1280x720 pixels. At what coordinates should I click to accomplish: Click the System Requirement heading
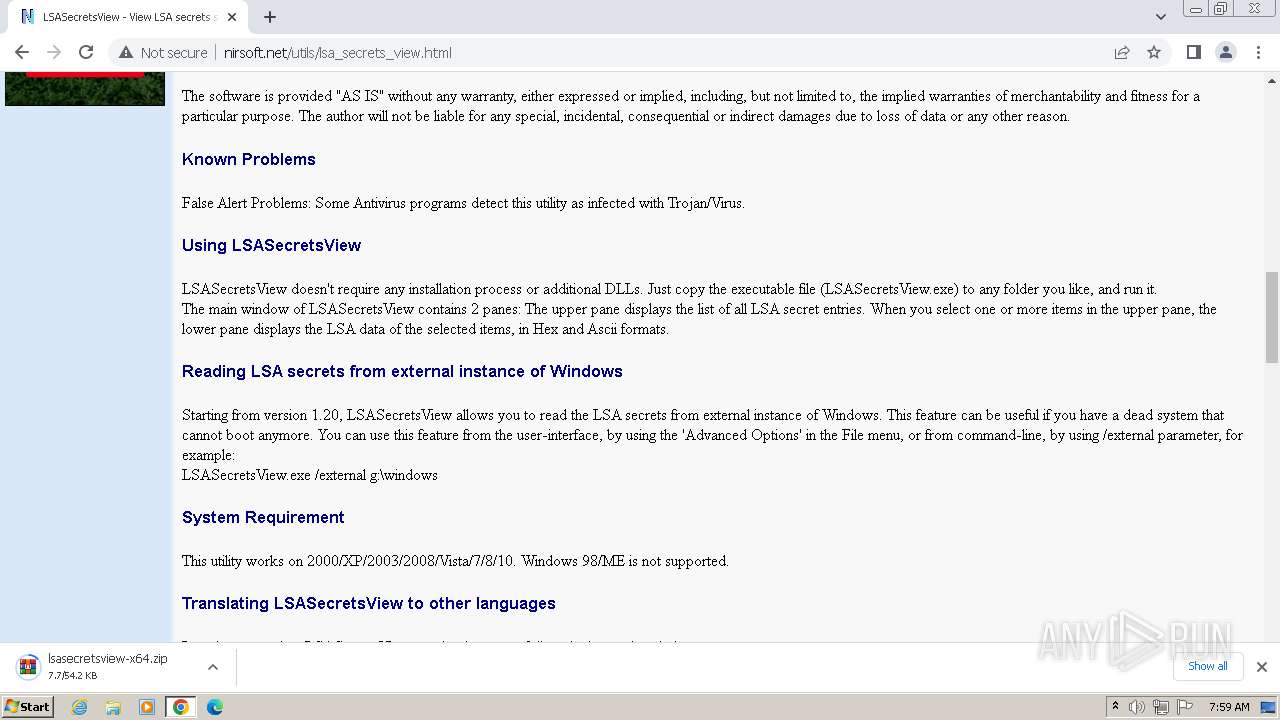point(263,517)
